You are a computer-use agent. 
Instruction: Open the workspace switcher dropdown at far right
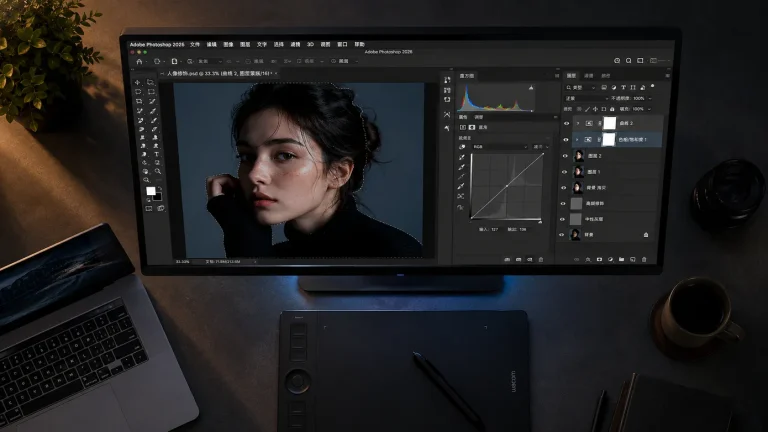pos(660,61)
